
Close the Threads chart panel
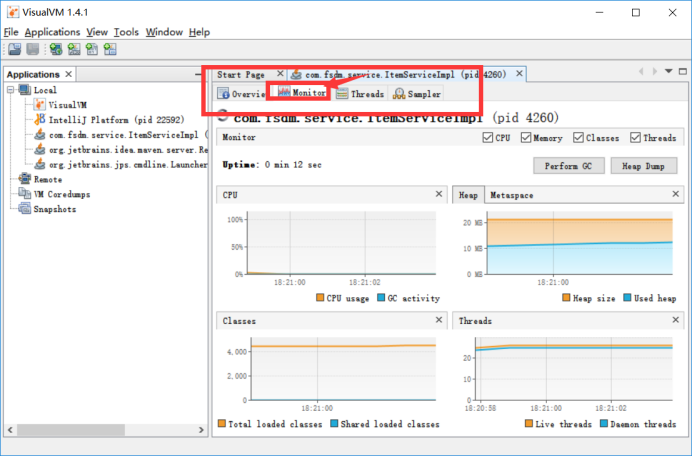[x=676, y=320]
